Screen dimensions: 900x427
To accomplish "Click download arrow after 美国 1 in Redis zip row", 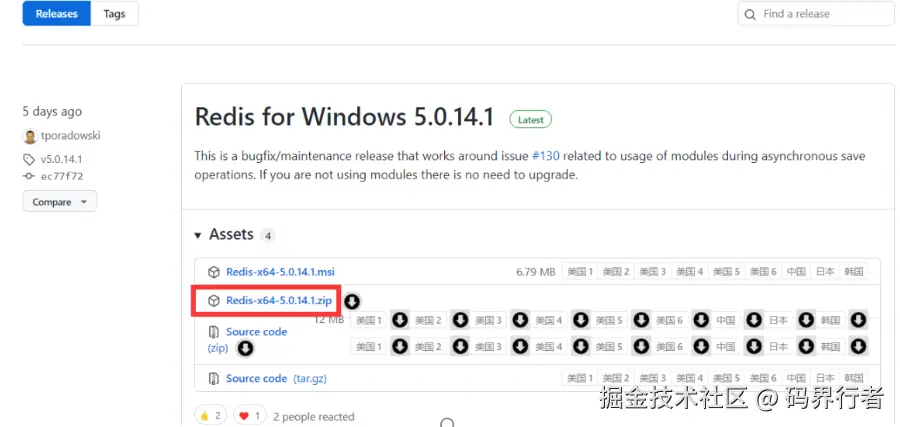I will [399, 320].
